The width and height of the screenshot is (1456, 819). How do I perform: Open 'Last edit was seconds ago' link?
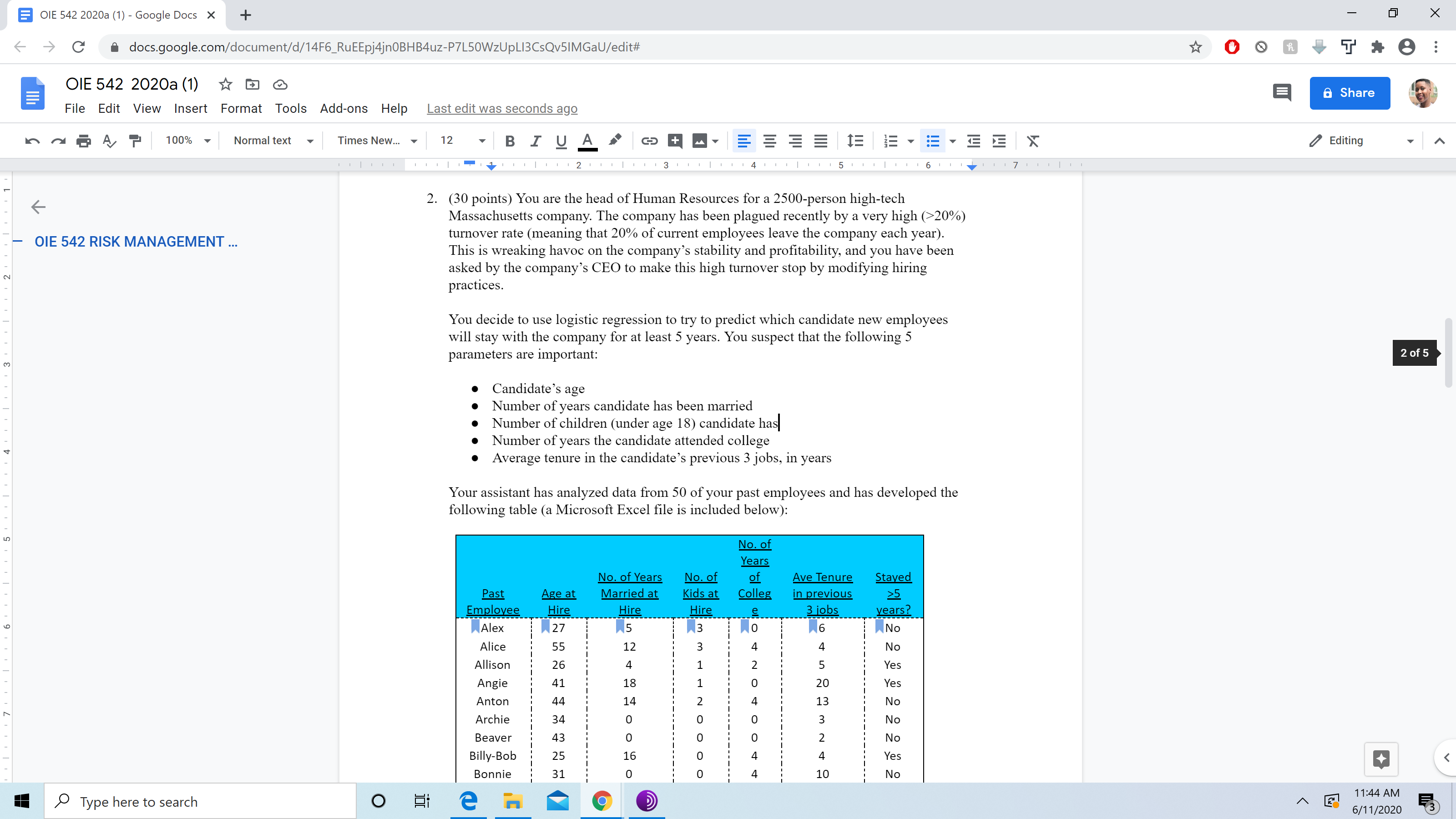[x=502, y=109]
